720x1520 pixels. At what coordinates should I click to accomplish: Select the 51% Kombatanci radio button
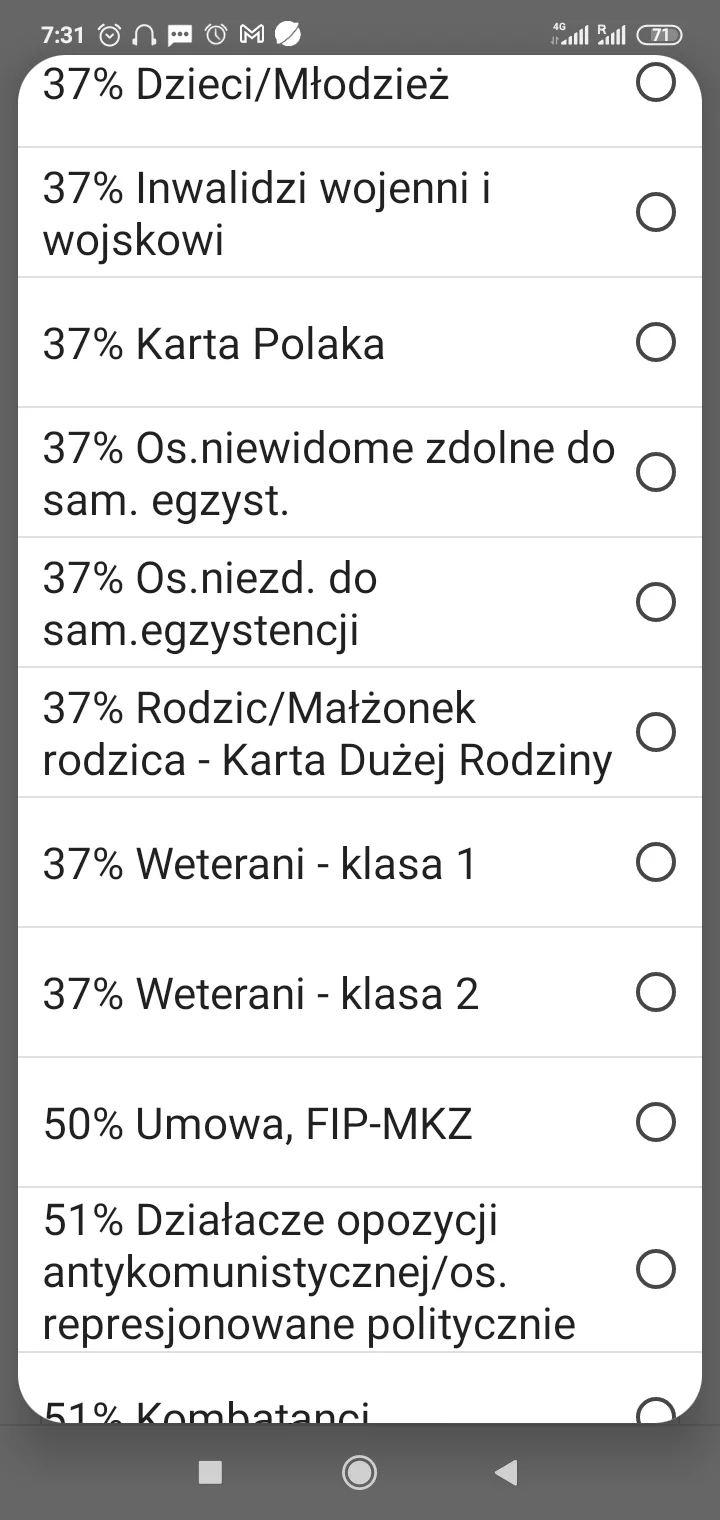[x=656, y=1410]
